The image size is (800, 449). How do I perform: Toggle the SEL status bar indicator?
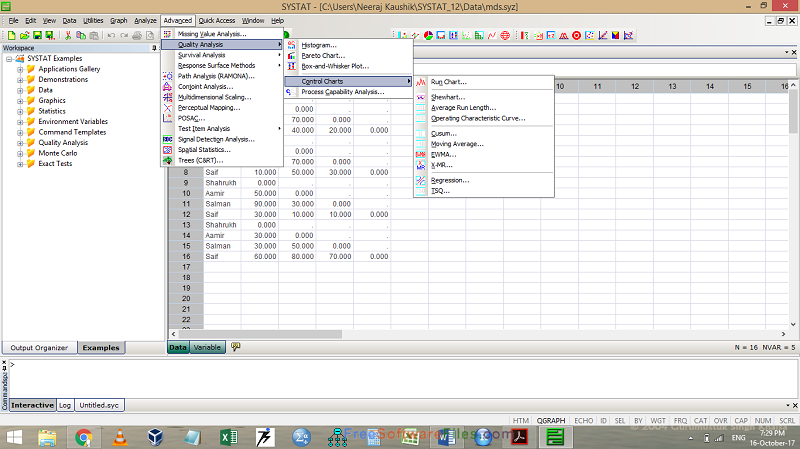pos(620,420)
